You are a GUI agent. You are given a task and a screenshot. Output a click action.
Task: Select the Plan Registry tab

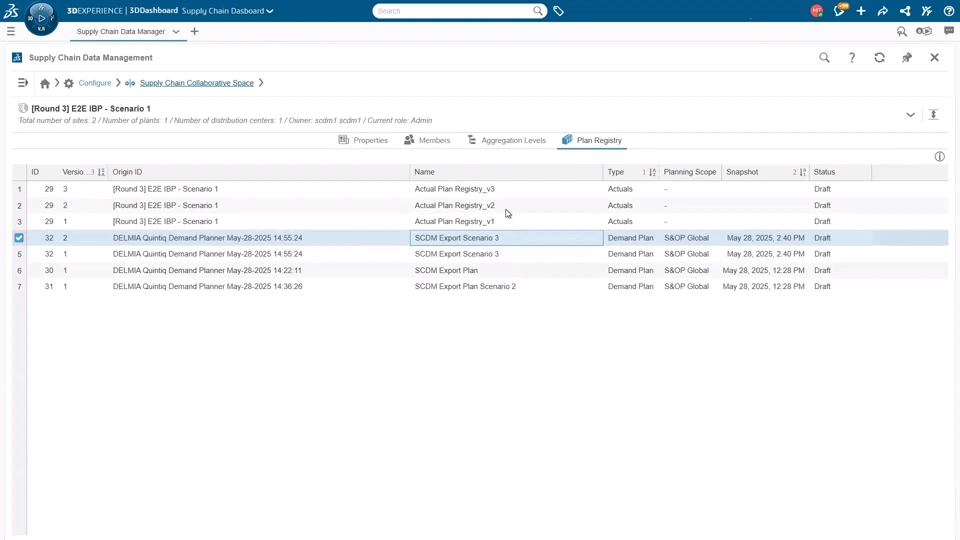(592, 140)
